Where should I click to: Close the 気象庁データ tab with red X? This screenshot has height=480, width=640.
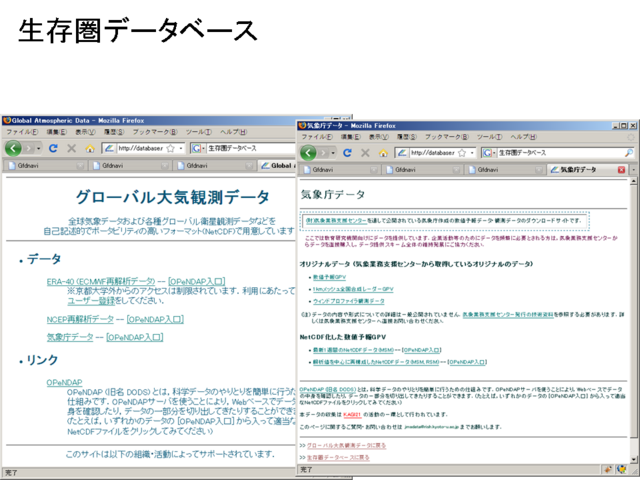pyautogui.click(x=622, y=169)
